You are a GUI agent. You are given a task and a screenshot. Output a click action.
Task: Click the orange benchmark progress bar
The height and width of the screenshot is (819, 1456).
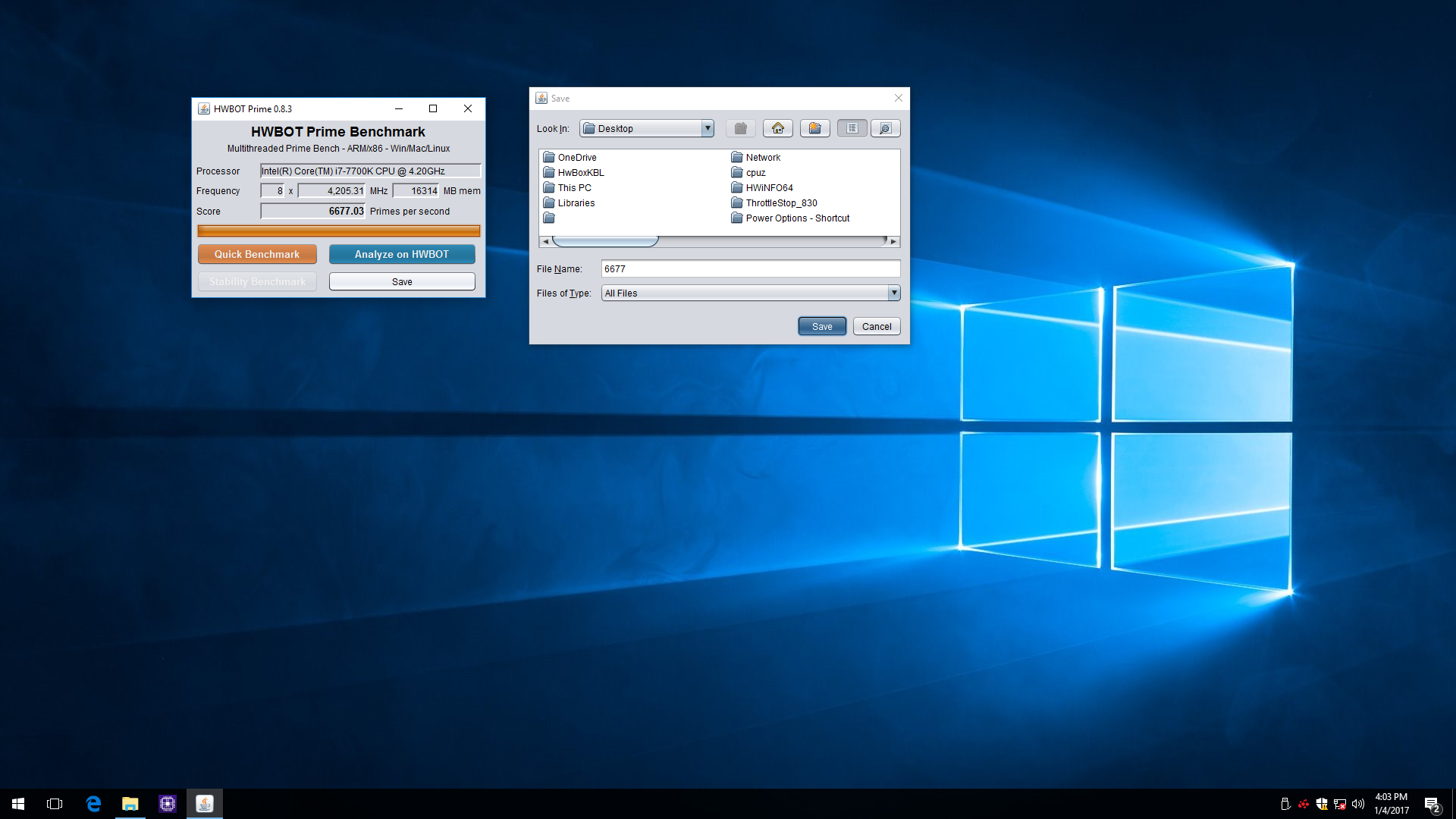(338, 231)
